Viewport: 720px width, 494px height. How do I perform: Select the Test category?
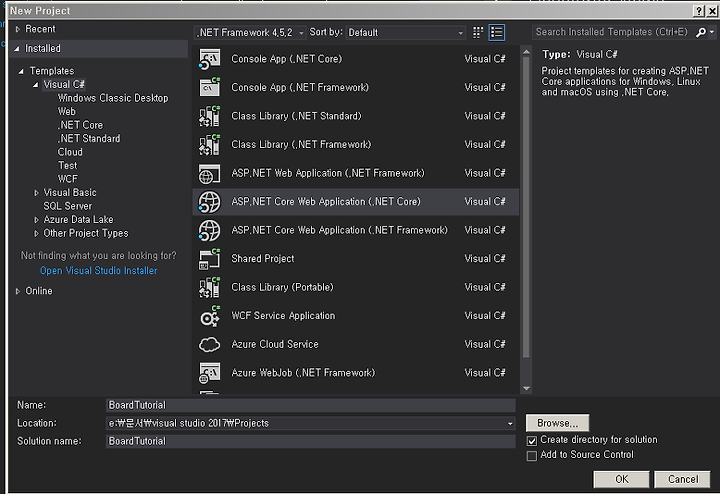click(68, 166)
